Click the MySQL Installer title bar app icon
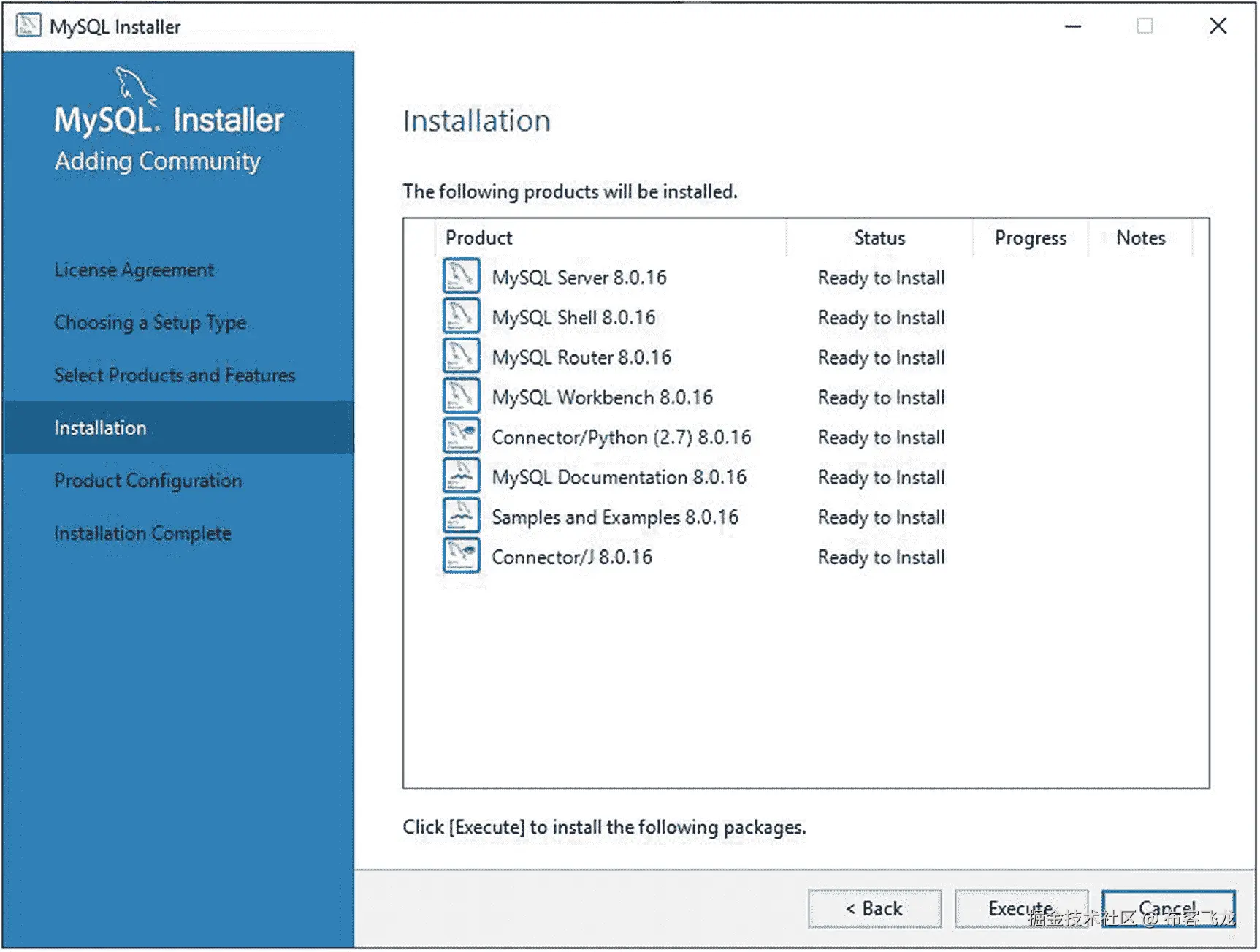The height and width of the screenshot is (952, 1260). point(28,26)
